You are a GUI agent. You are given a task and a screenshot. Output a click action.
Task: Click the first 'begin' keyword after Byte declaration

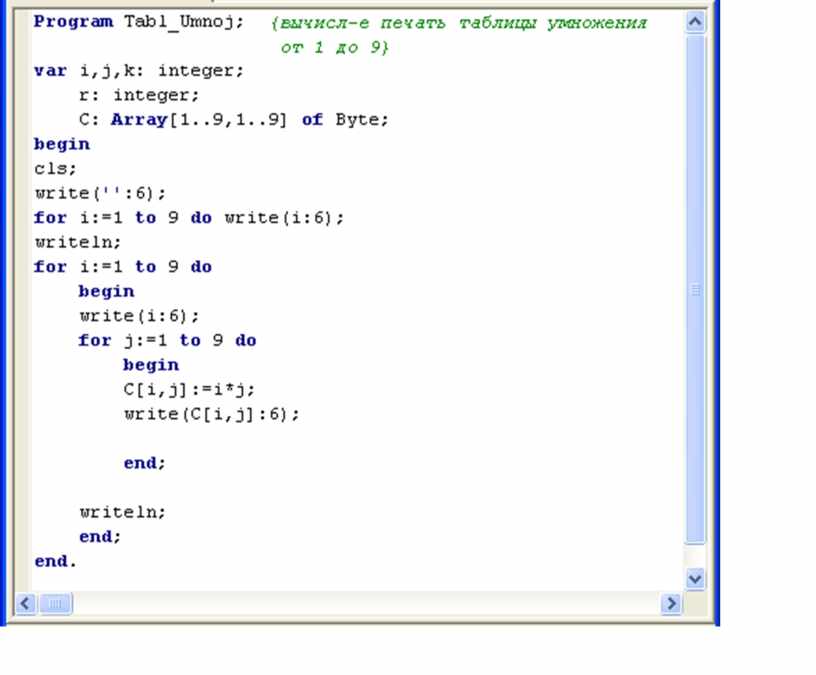point(61,144)
